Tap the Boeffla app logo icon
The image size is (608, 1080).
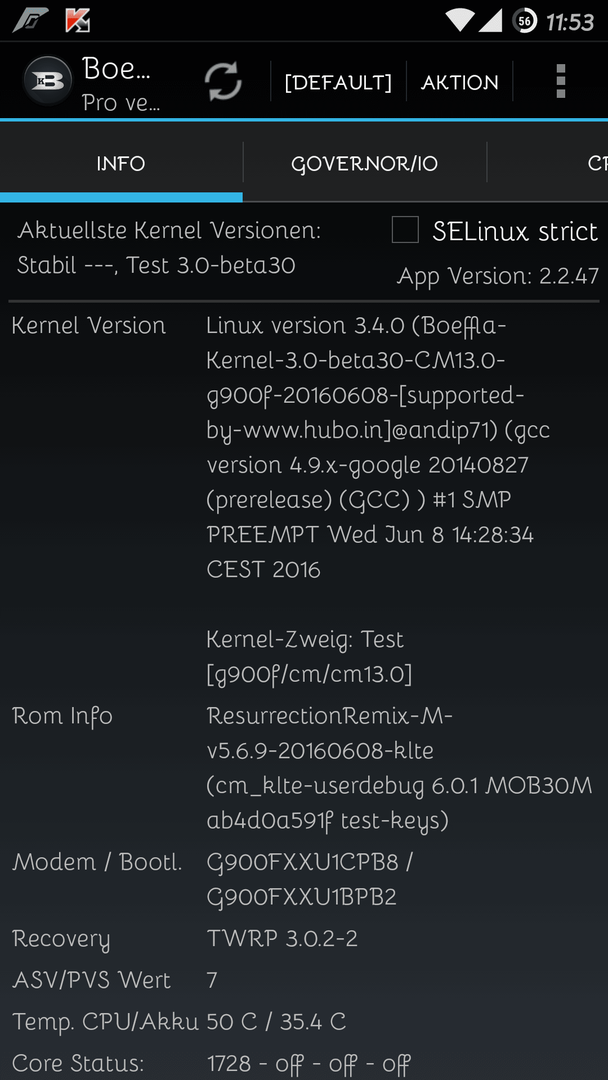(47, 81)
